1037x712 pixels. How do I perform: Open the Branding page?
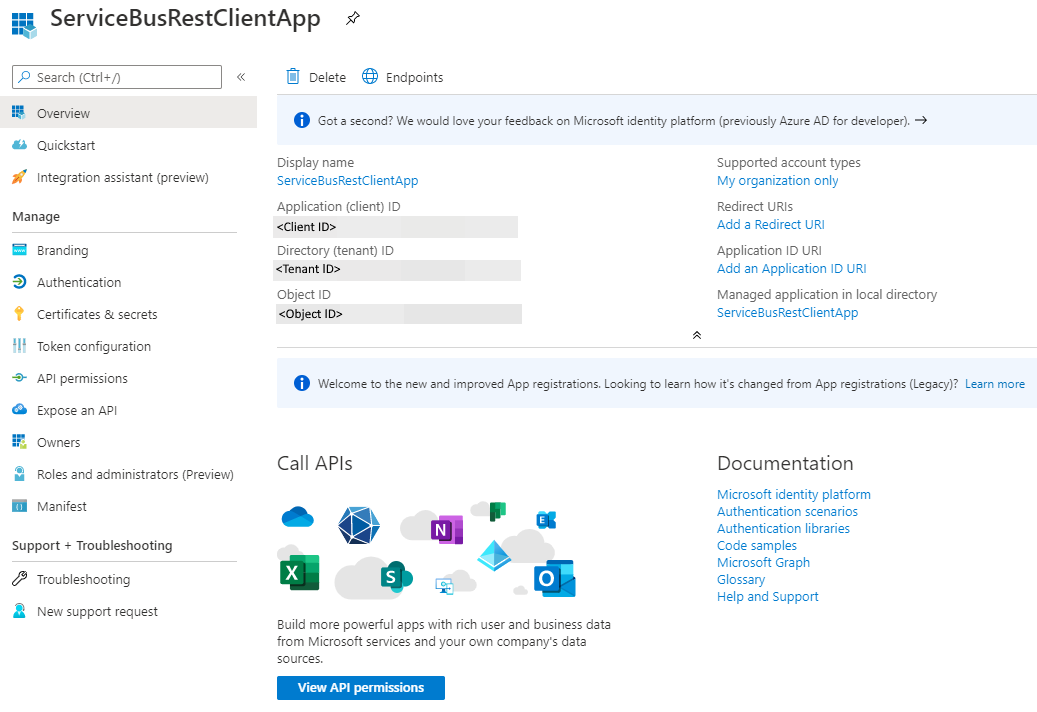[63, 251]
